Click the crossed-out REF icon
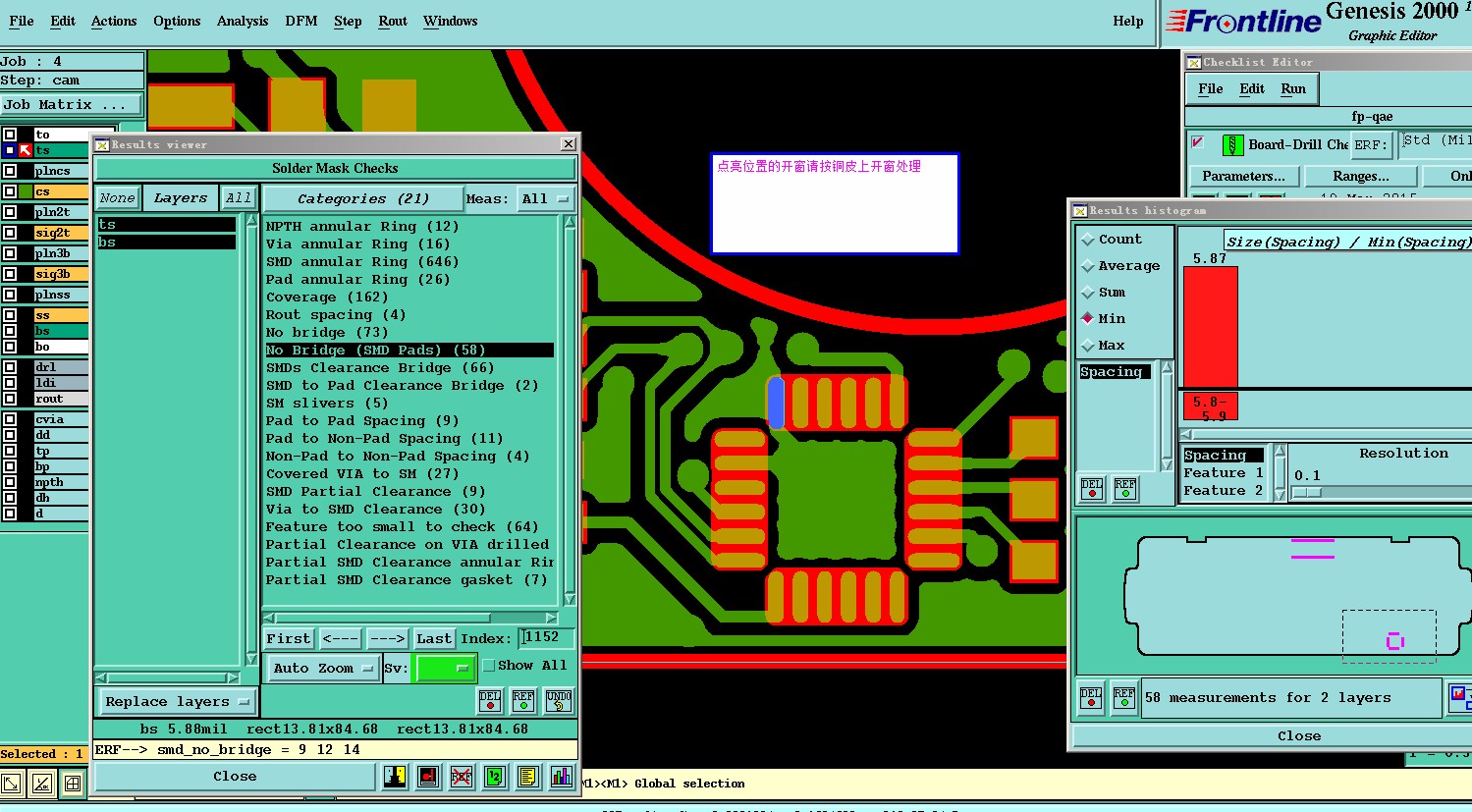The width and height of the screenshot is (1472, 812). point(462,777)
